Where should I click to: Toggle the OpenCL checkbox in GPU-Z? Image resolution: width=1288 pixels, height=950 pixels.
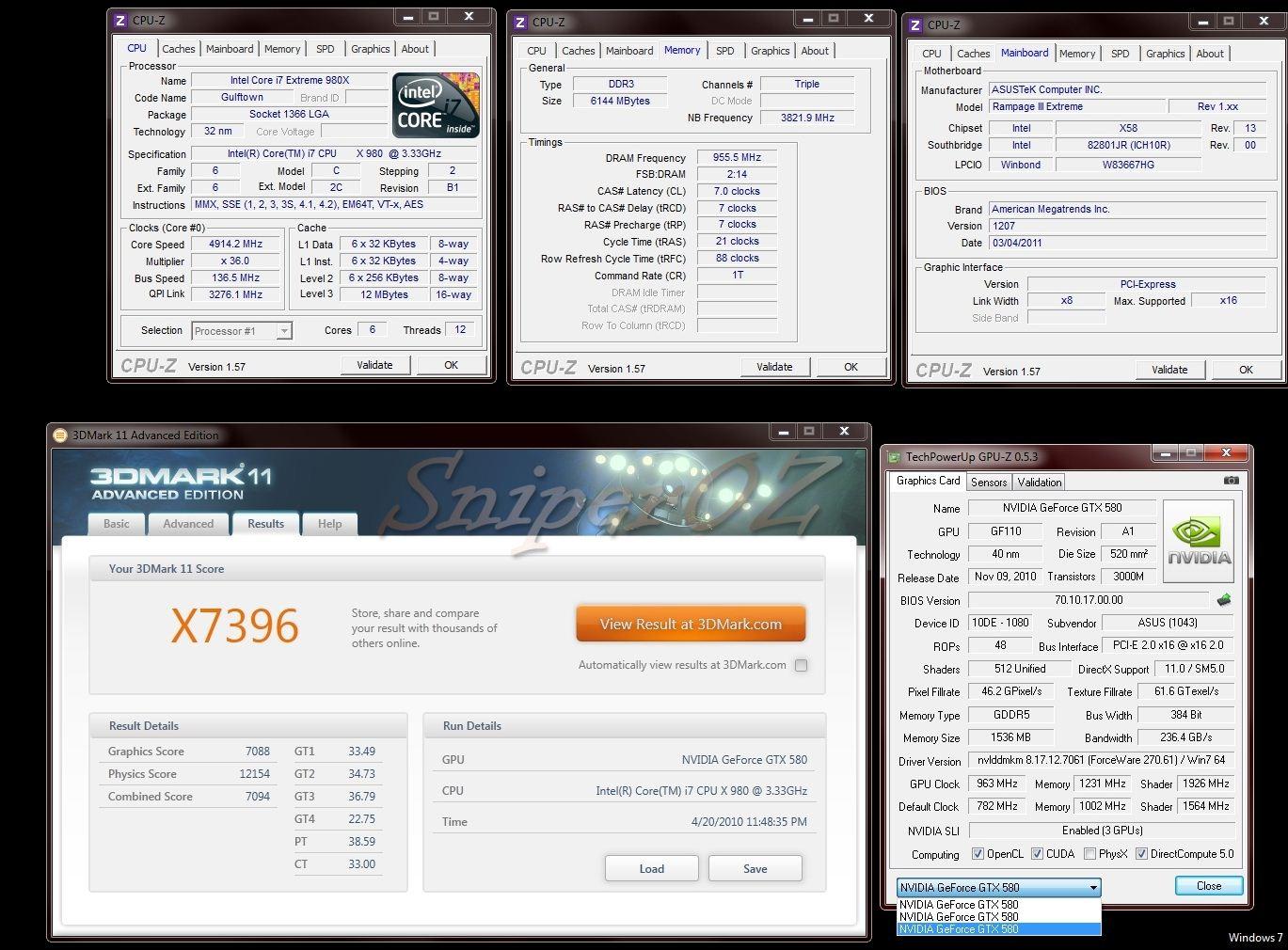click(978, 854)
